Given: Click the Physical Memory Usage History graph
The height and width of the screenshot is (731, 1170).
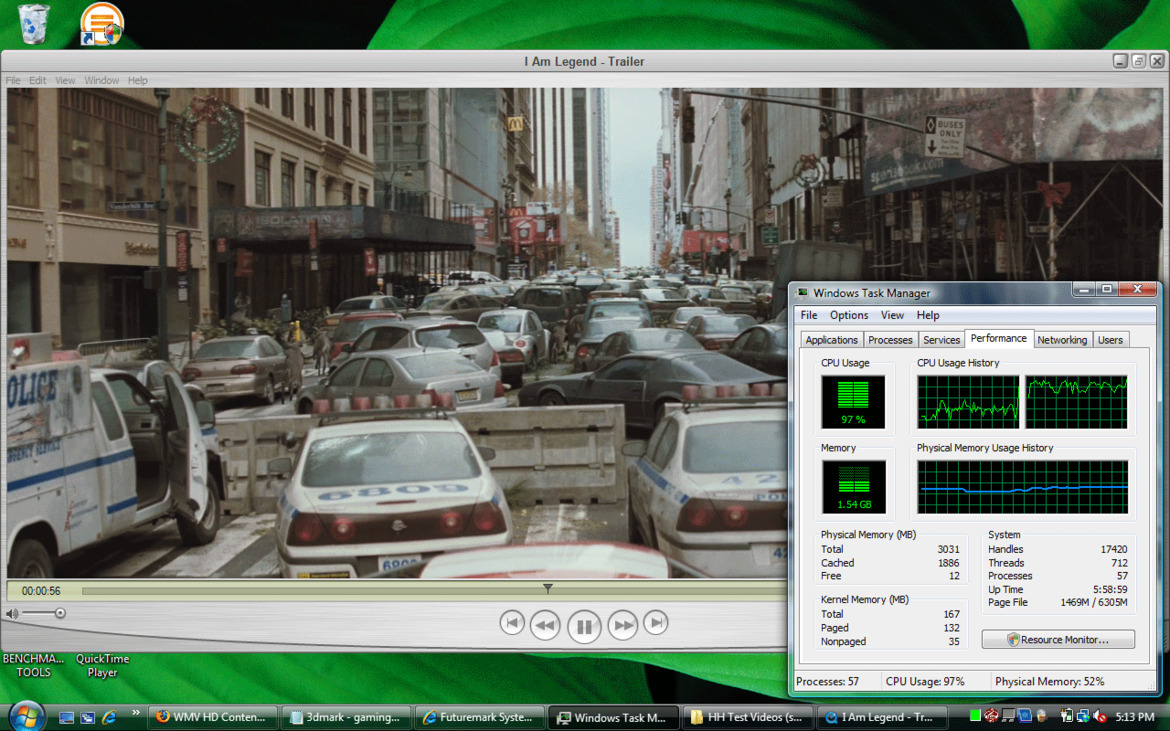Looking at the screenshot, I should (x=1022, y=487).
